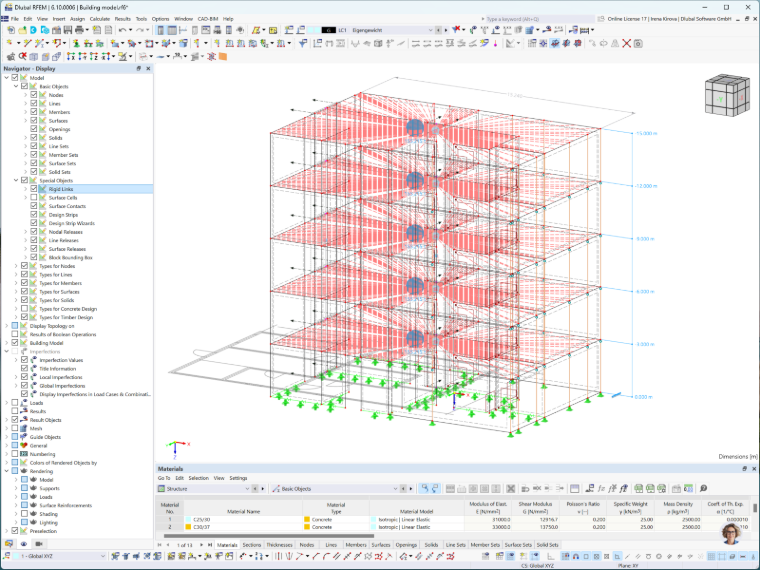Click the Undo arrow icon
Image resolution: width=760 pixels, height=570 pixels.
click(122, 30)
